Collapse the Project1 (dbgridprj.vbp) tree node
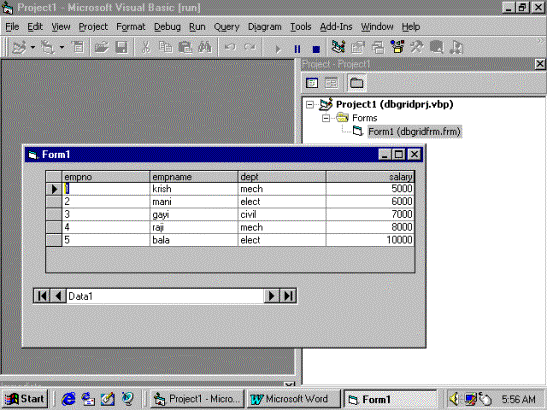Image resolution: width=547 pixels, height=410 pixels. click(310, 104)
